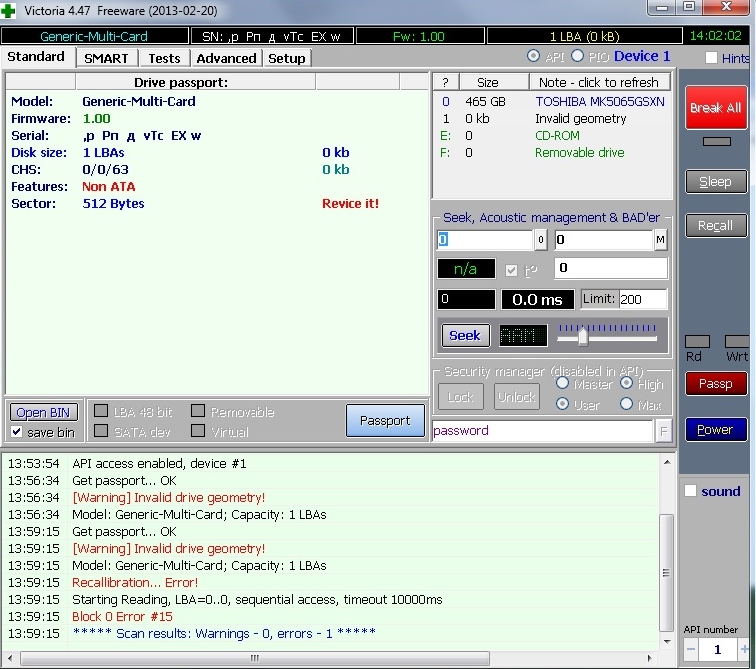Select API access mode radio button
The width and height of the screenshot is (756, 669).
coord(533,56)
